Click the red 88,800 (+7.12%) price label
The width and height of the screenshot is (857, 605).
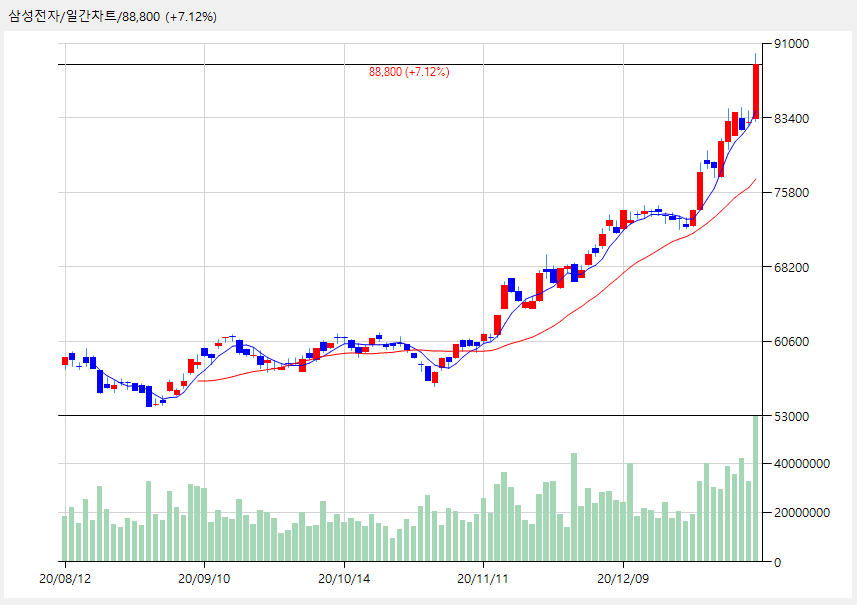coord(409,72)
